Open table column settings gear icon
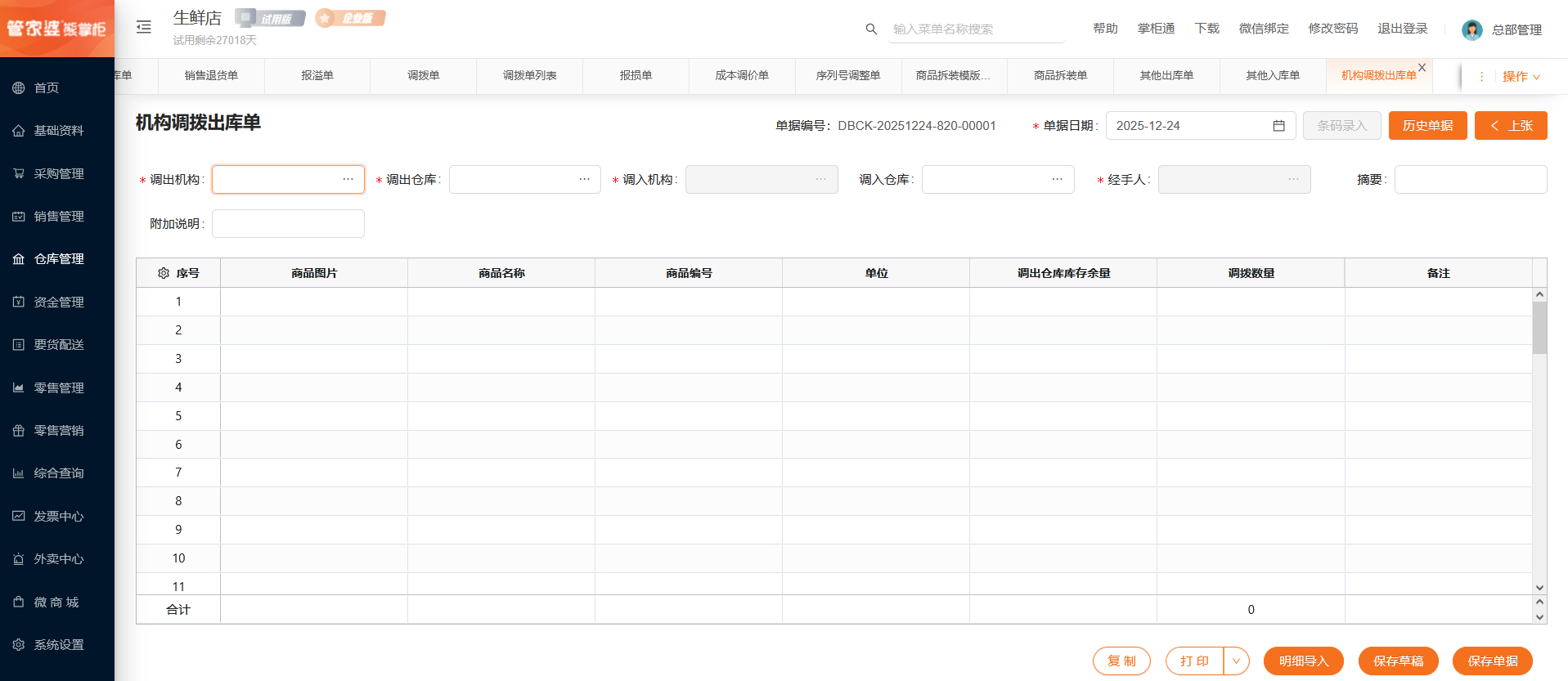 (164, 273)
